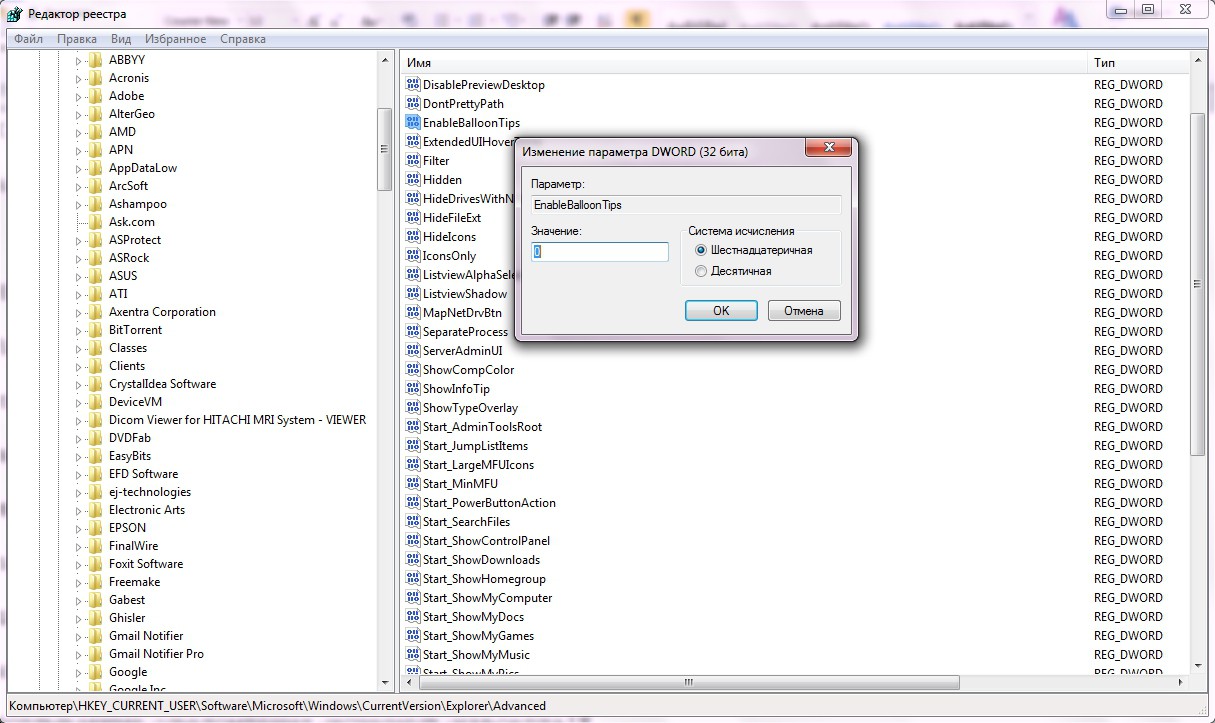Expand the ASUS tree node
Image resolution: width=1215 pixels, height=723 pixels.
(79, 276)
